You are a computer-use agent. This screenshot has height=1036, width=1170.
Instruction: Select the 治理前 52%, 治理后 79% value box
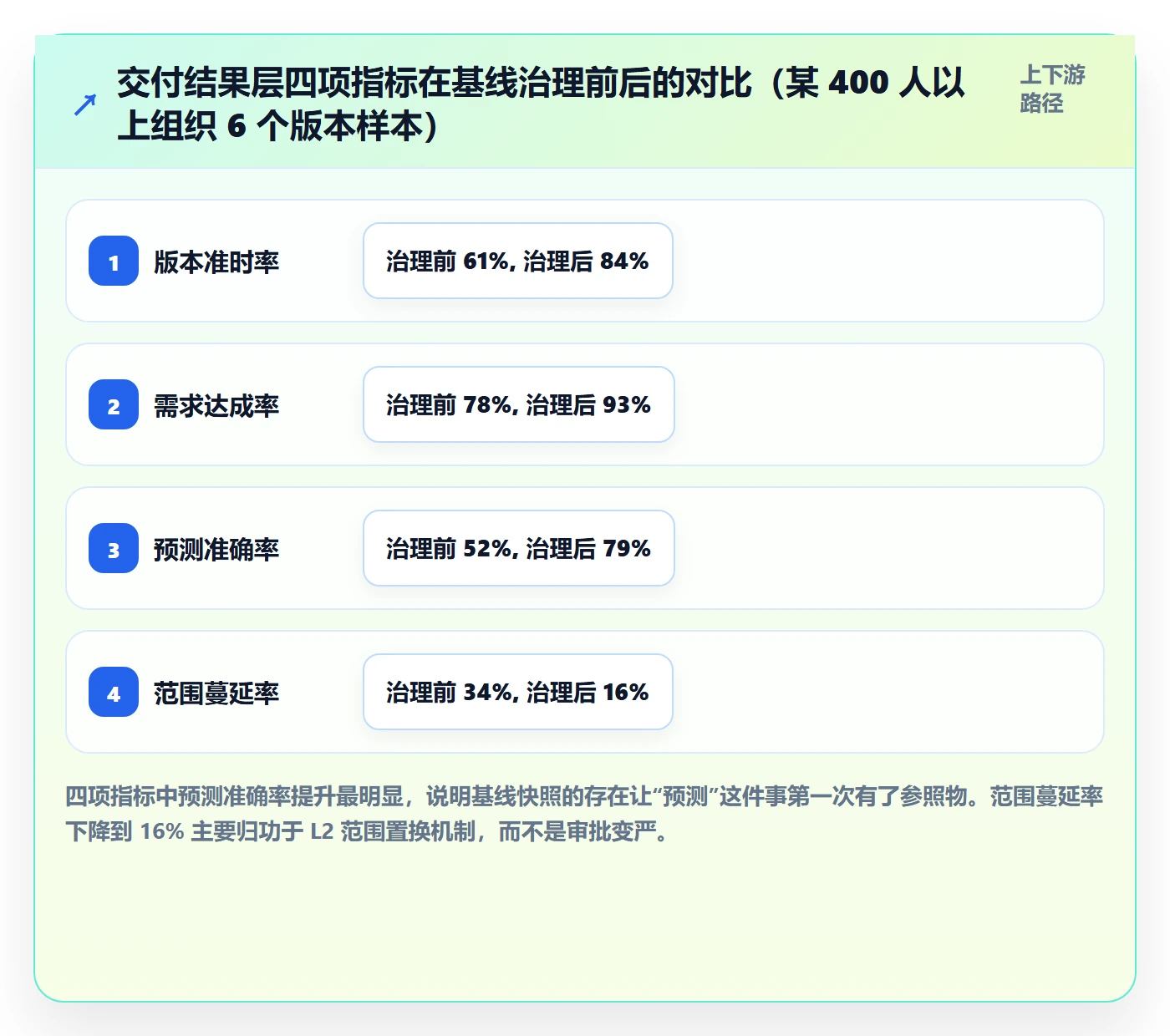coord(519,548)
